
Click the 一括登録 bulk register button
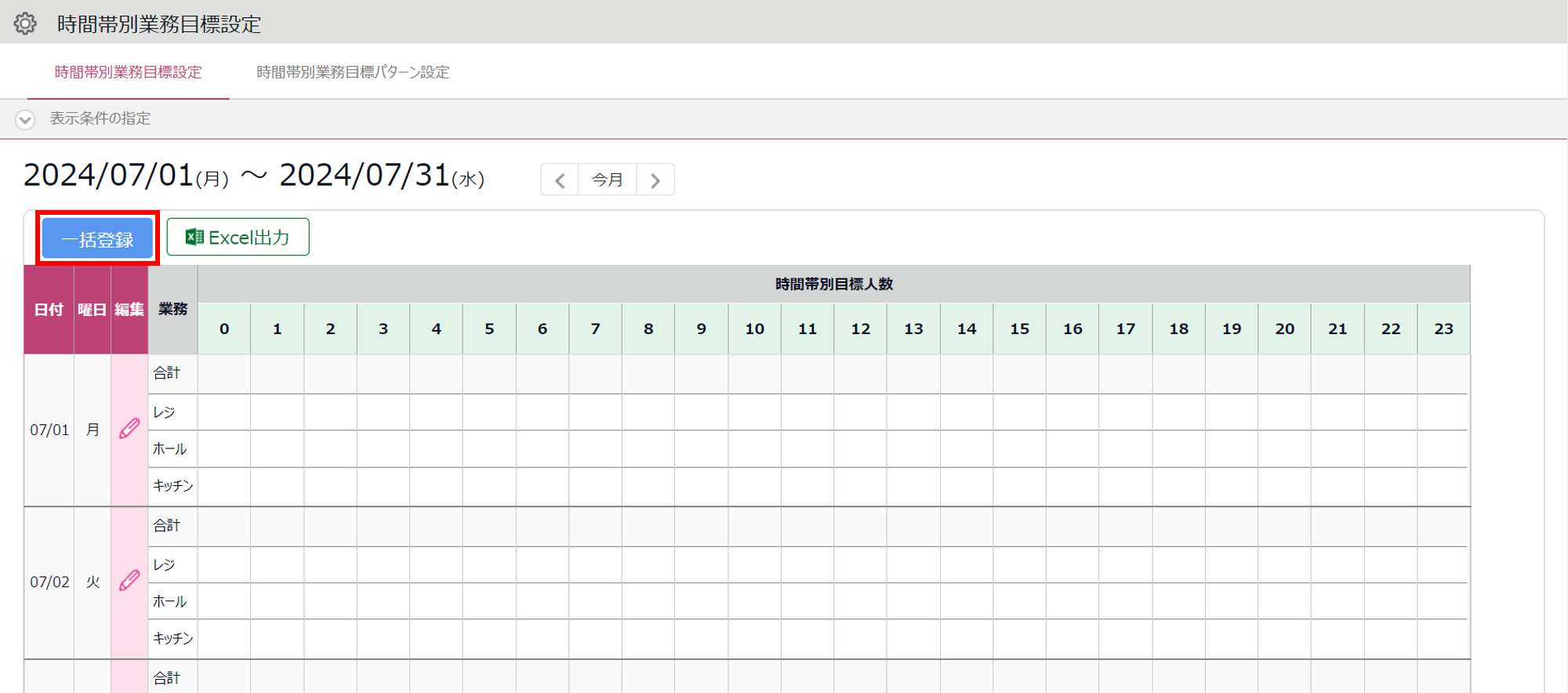coord(97,238)
